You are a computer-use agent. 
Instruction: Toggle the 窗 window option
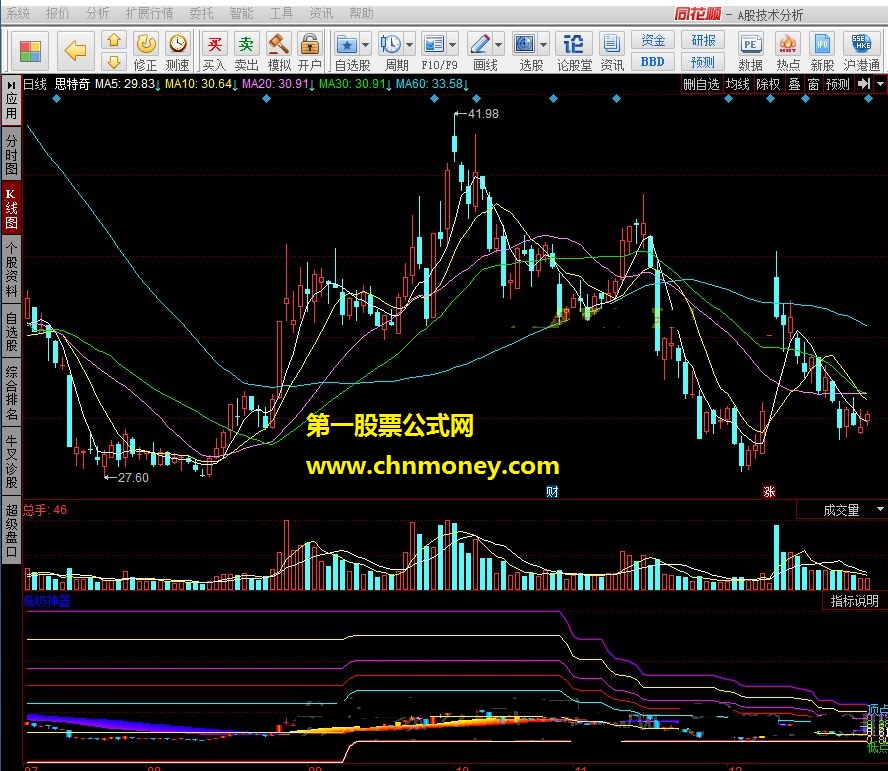pyautogui.click(x=813, y=84)
